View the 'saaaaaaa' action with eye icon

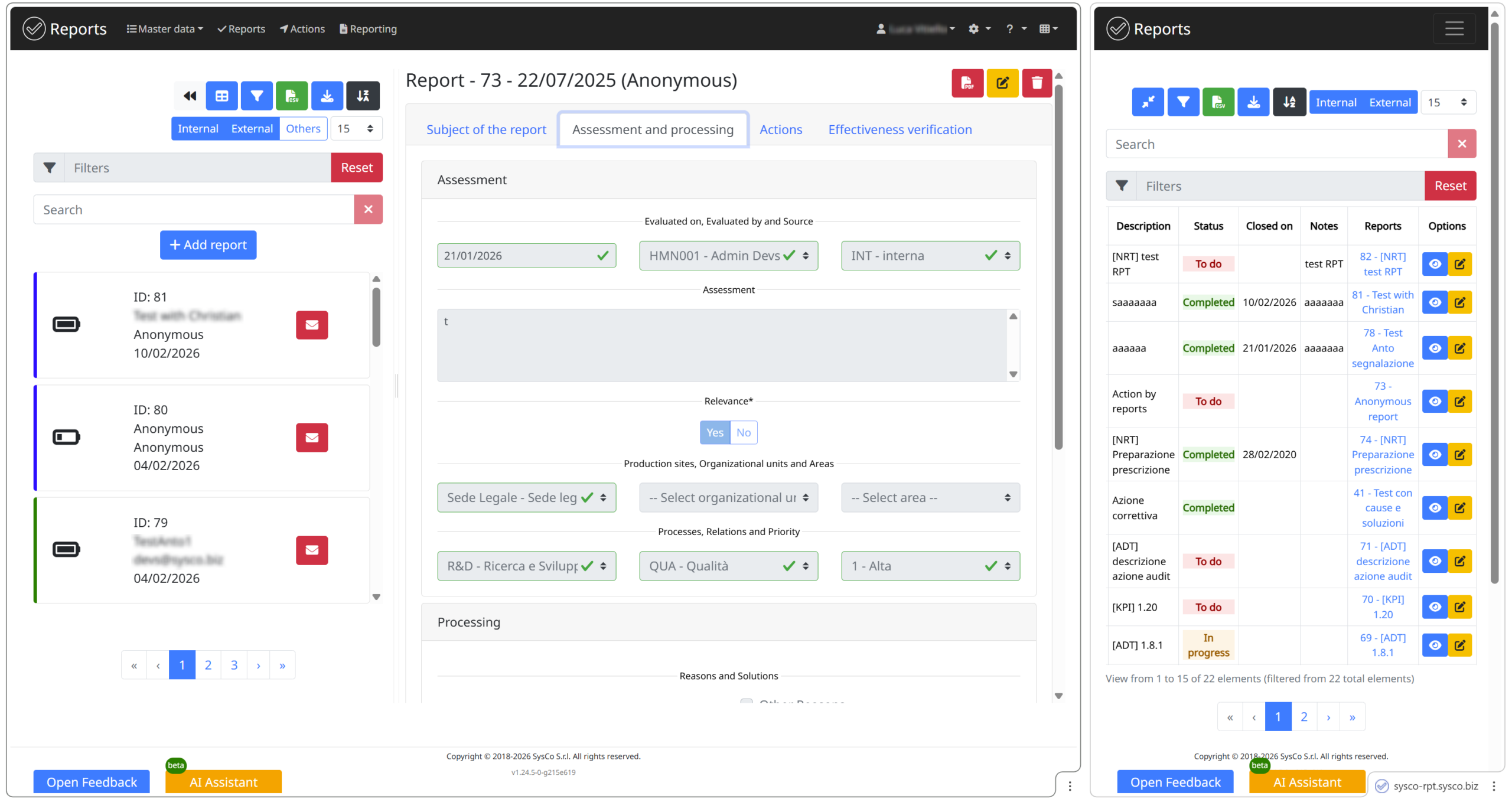[x=1435, y=302]
